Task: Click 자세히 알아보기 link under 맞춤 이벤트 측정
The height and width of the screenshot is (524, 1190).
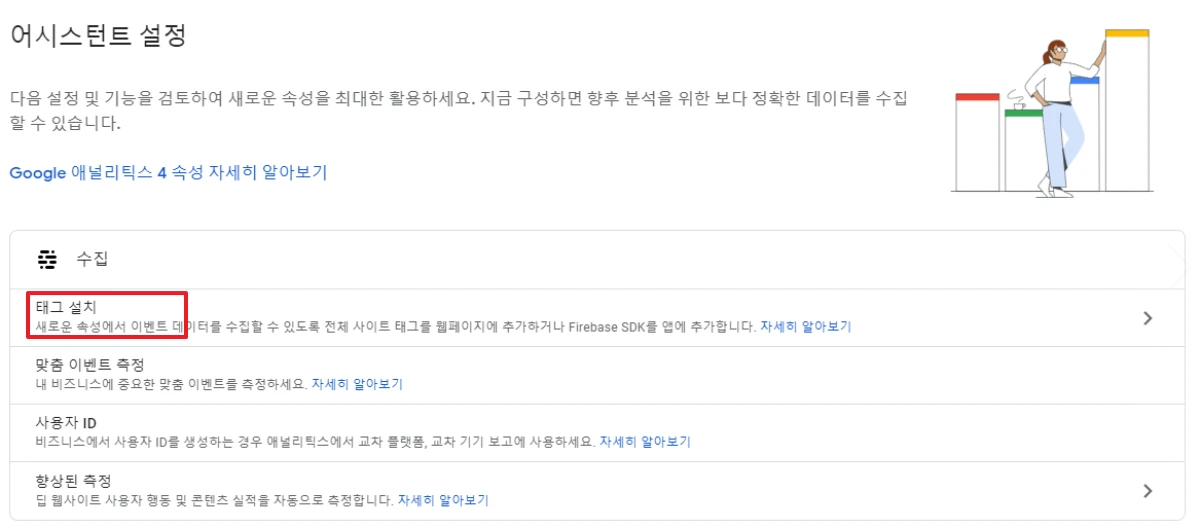Action: (x=357, y=384)
